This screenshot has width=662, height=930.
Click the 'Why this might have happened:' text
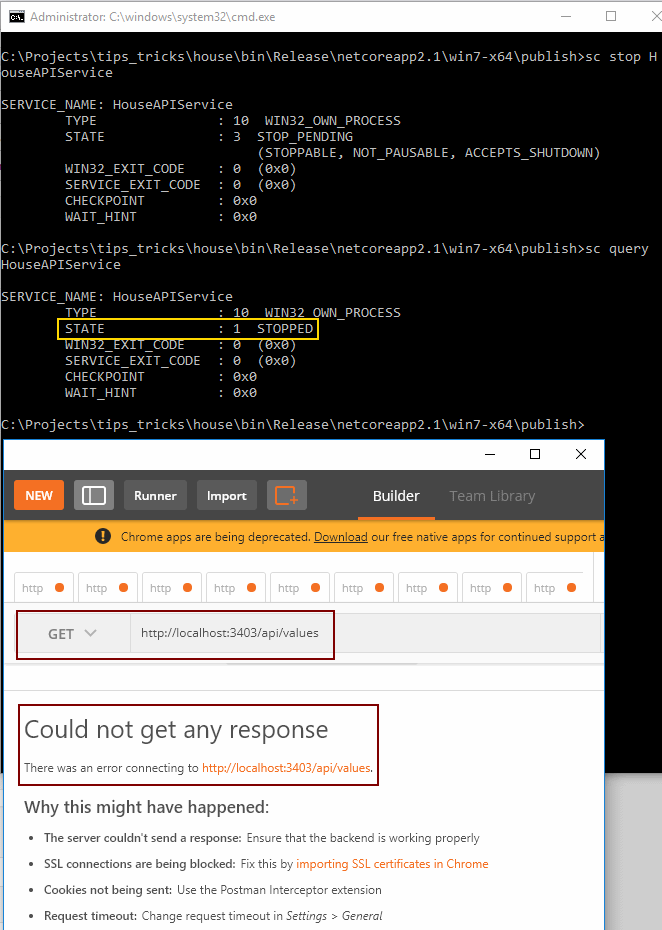147,807
